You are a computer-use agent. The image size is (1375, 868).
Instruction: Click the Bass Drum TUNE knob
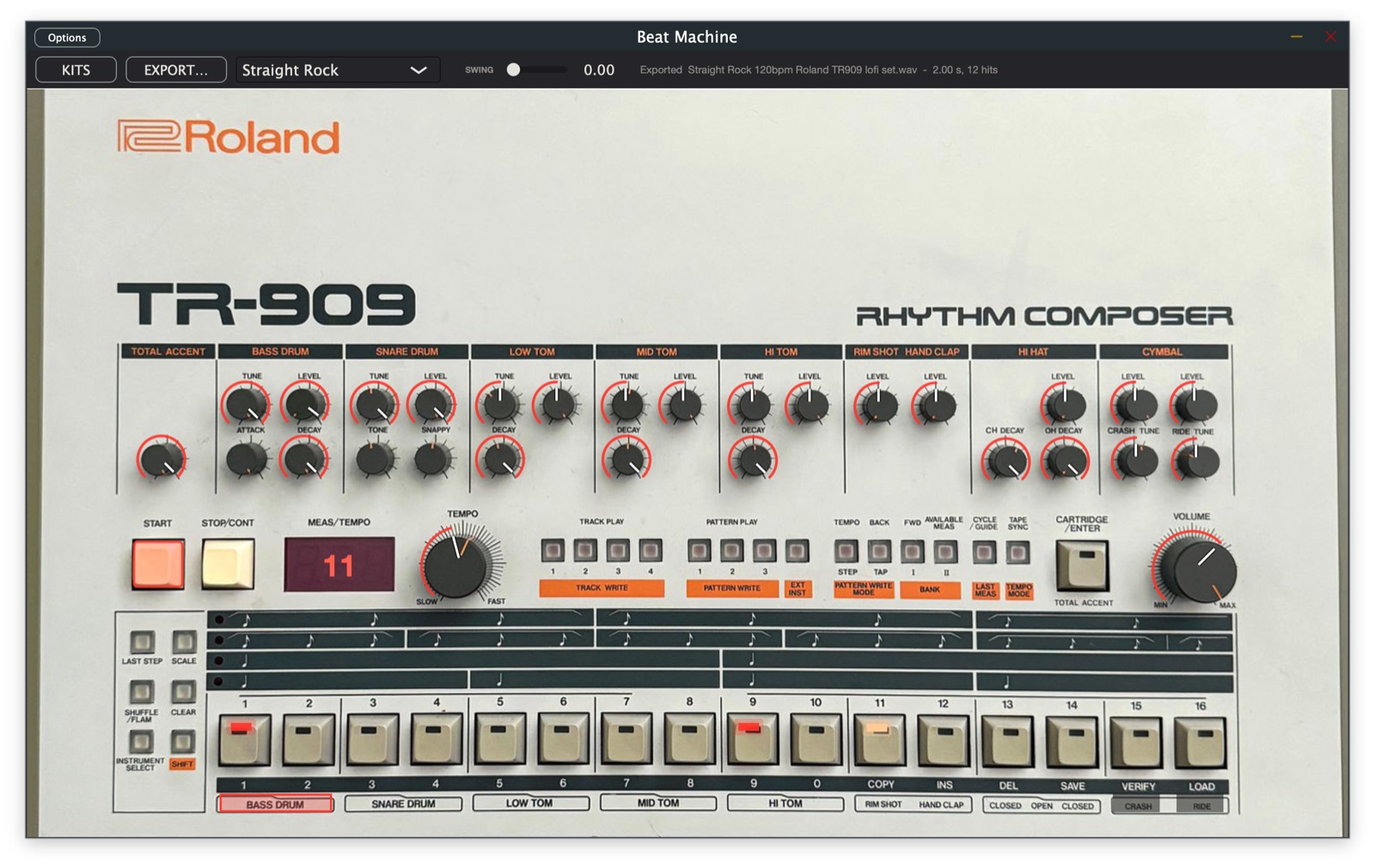(x=247, y=404)
